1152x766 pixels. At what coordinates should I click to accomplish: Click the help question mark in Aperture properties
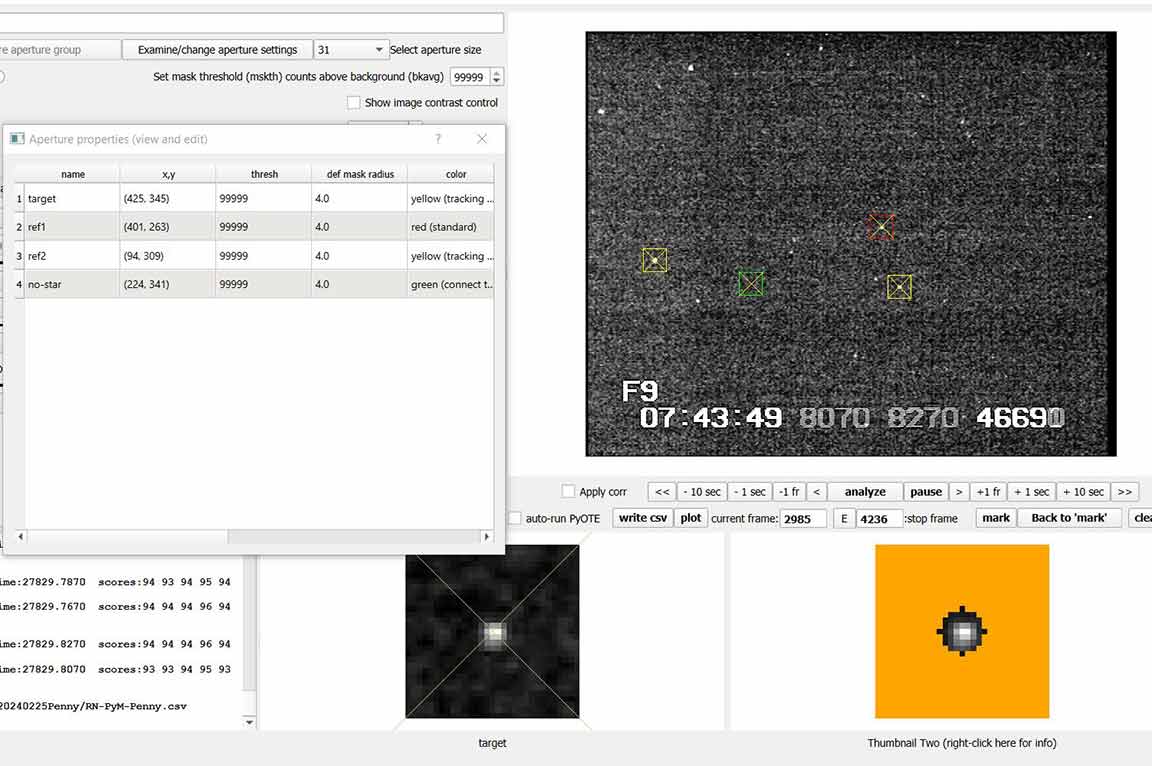[x=438, y=139]
